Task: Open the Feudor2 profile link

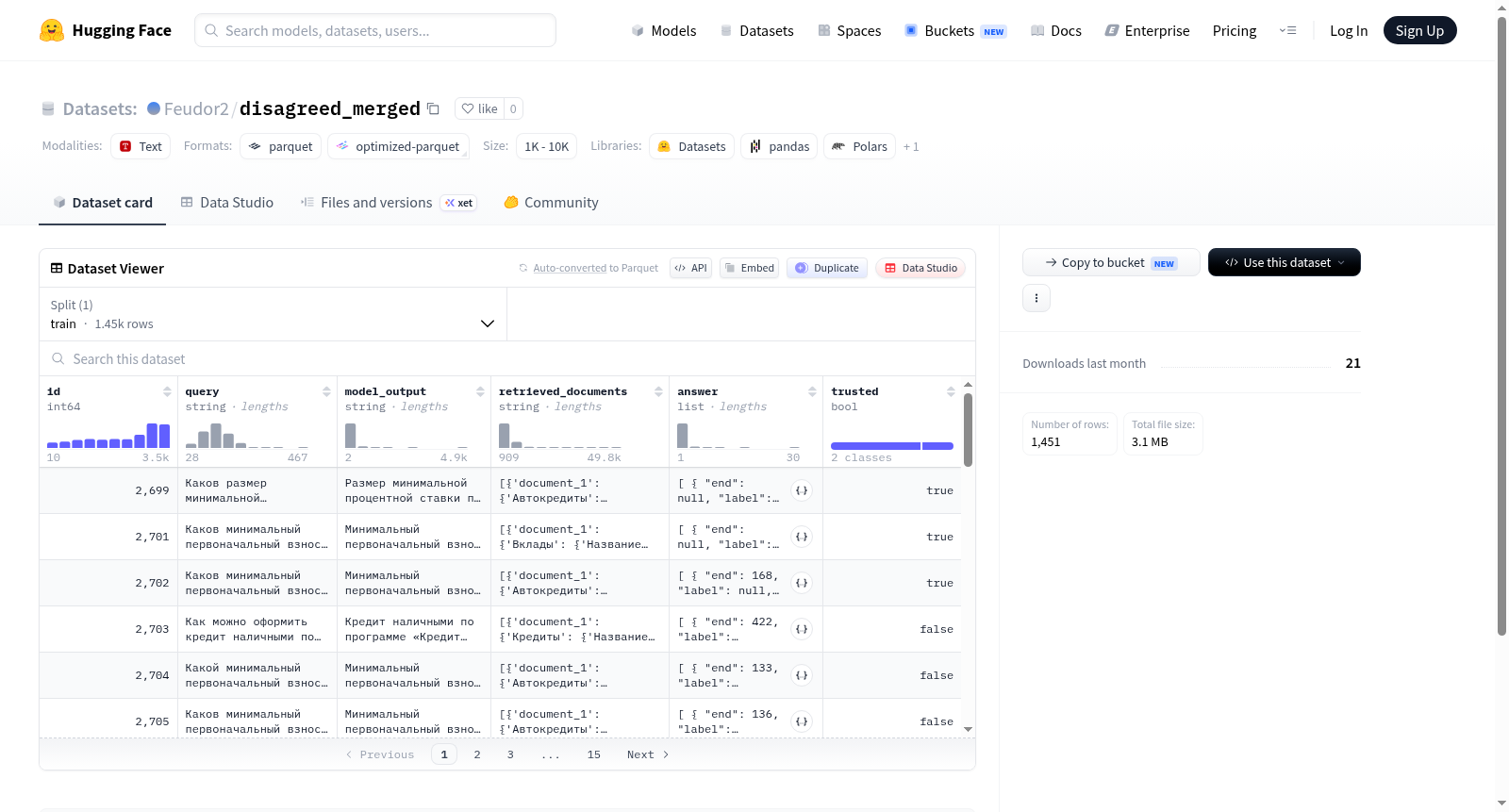Action: tap(196, 108)
